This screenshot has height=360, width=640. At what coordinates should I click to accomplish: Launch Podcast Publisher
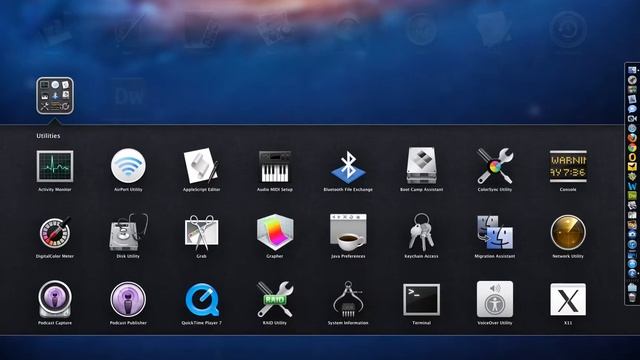[x=128, y=299]
